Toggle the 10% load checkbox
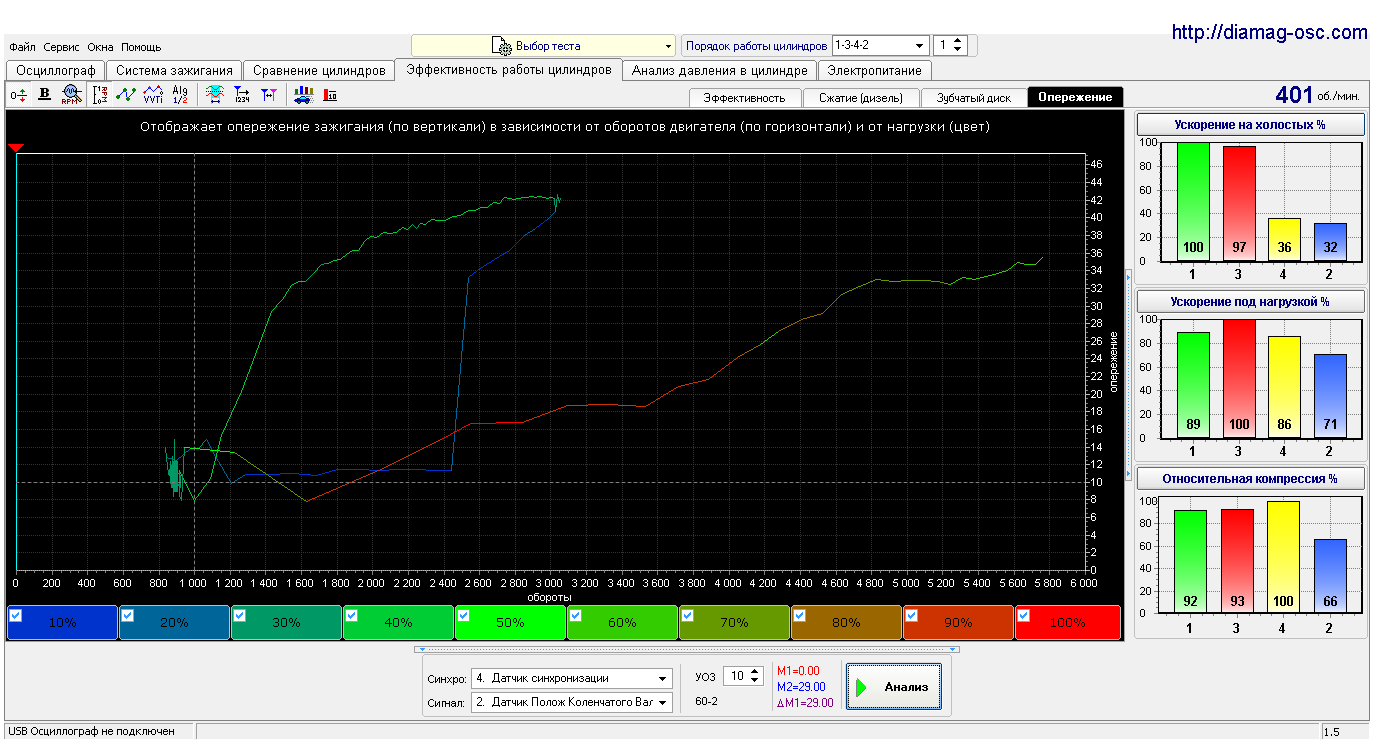Image resolution: width=1382 pixels, height=744 pixels. (x=15, y=616)
